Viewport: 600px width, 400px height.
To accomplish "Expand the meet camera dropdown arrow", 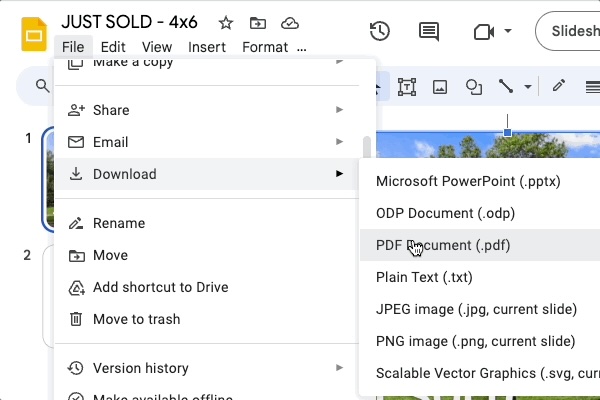I will [x=508, y=31].
